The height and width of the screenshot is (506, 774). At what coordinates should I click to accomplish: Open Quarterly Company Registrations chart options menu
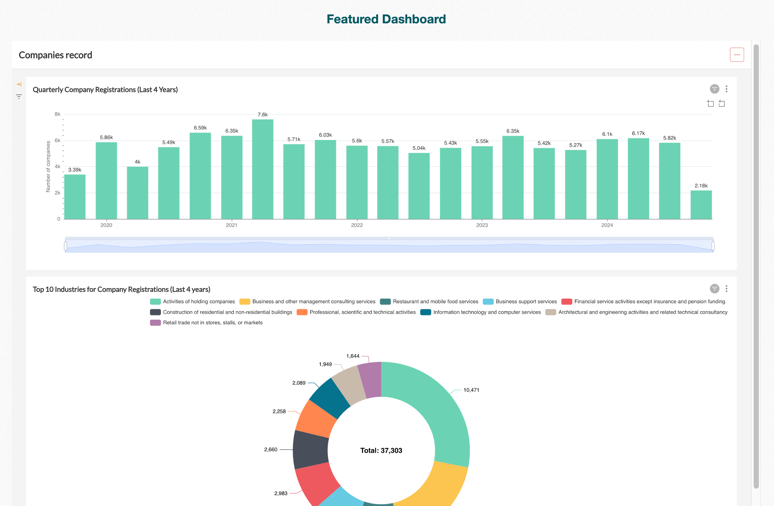coord(726,89)
